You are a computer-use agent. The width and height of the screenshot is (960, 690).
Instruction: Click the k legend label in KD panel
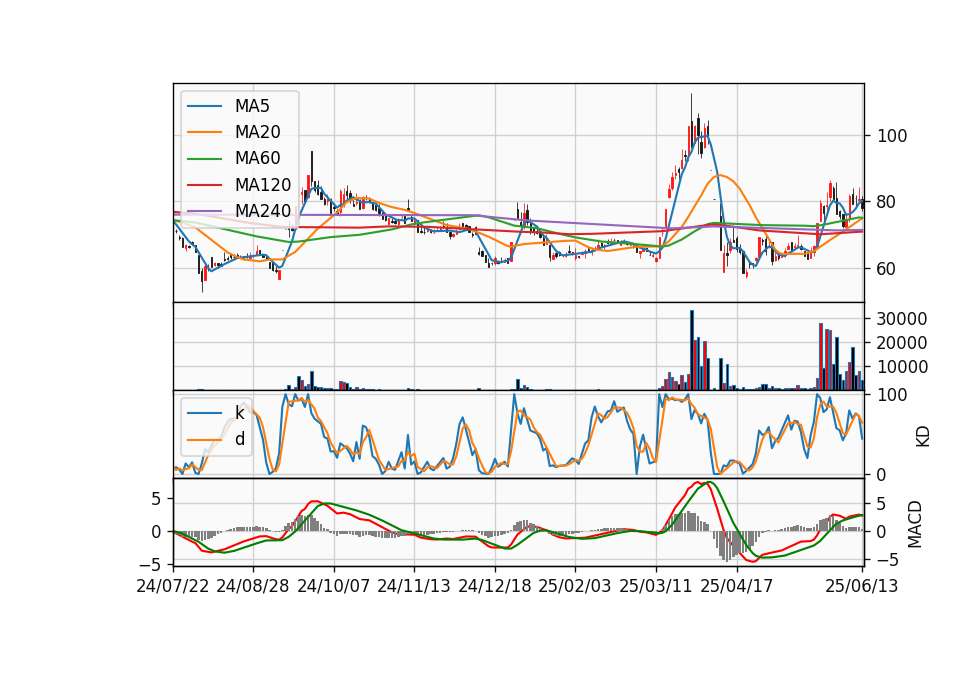[x=240, y=413]
